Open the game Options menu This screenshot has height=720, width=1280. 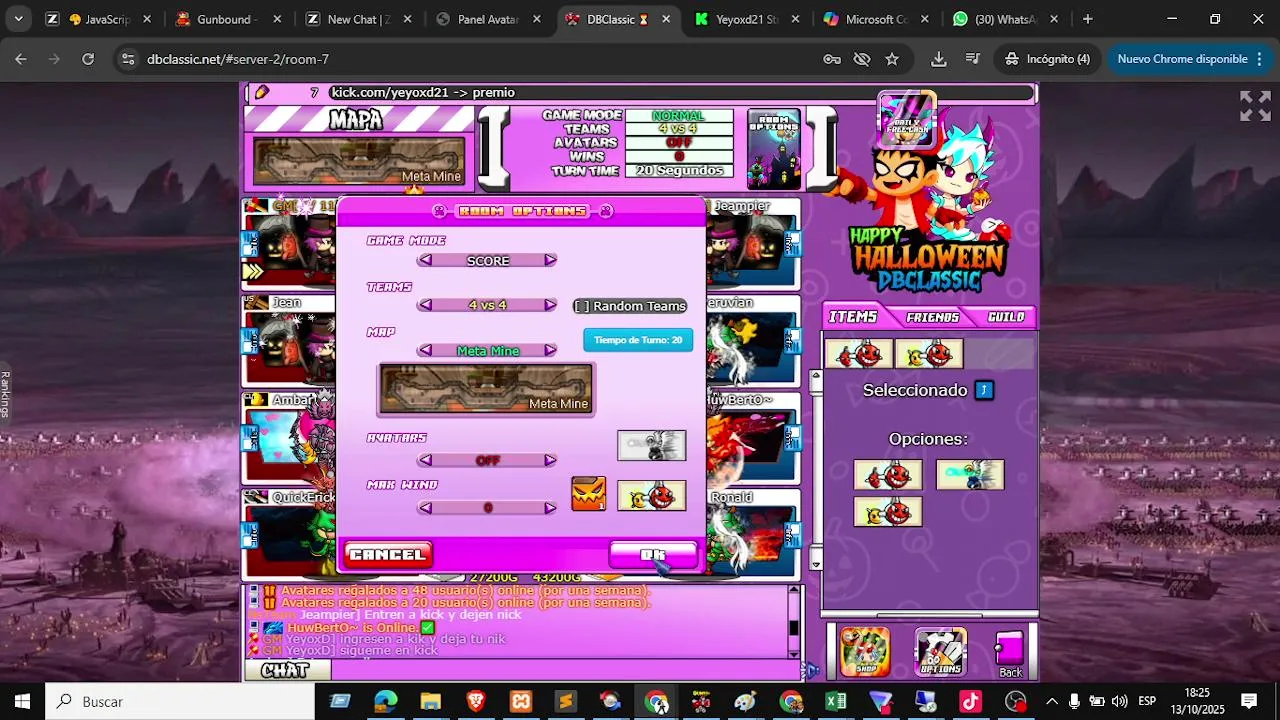pyautogui.click(x=940, y=652)
